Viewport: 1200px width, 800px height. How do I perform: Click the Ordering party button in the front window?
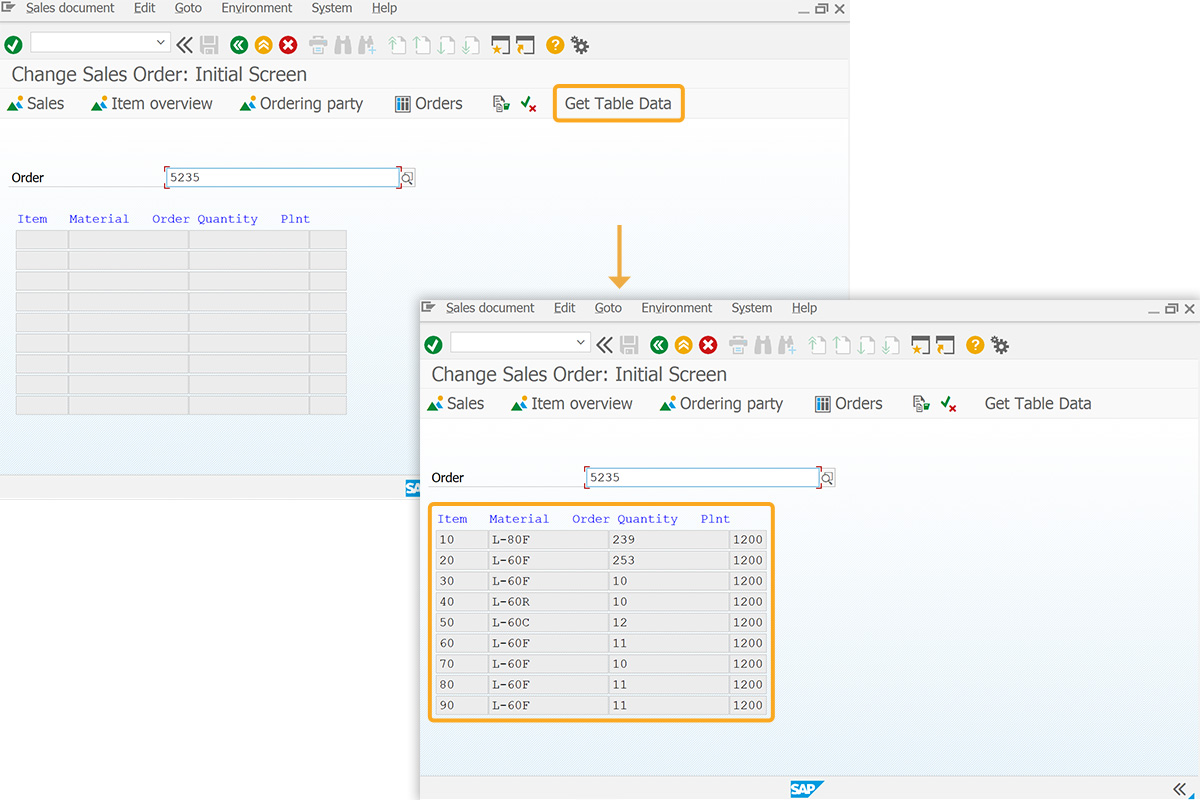click(x=722, y=404)
